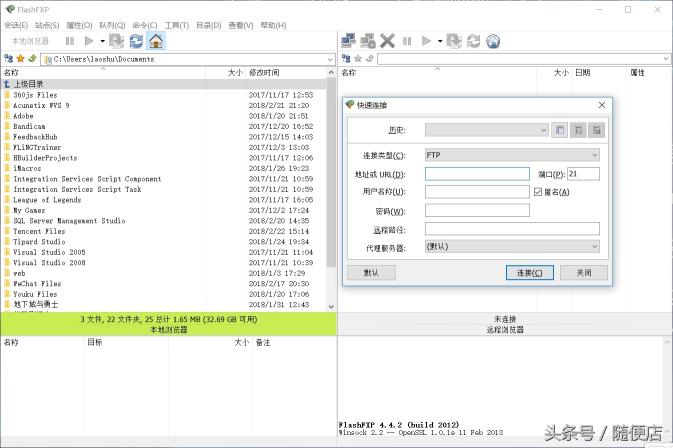673x448 pixels.
Task: Click the 密码 password field
Action: pyautogui.click(x=477, y=210)
